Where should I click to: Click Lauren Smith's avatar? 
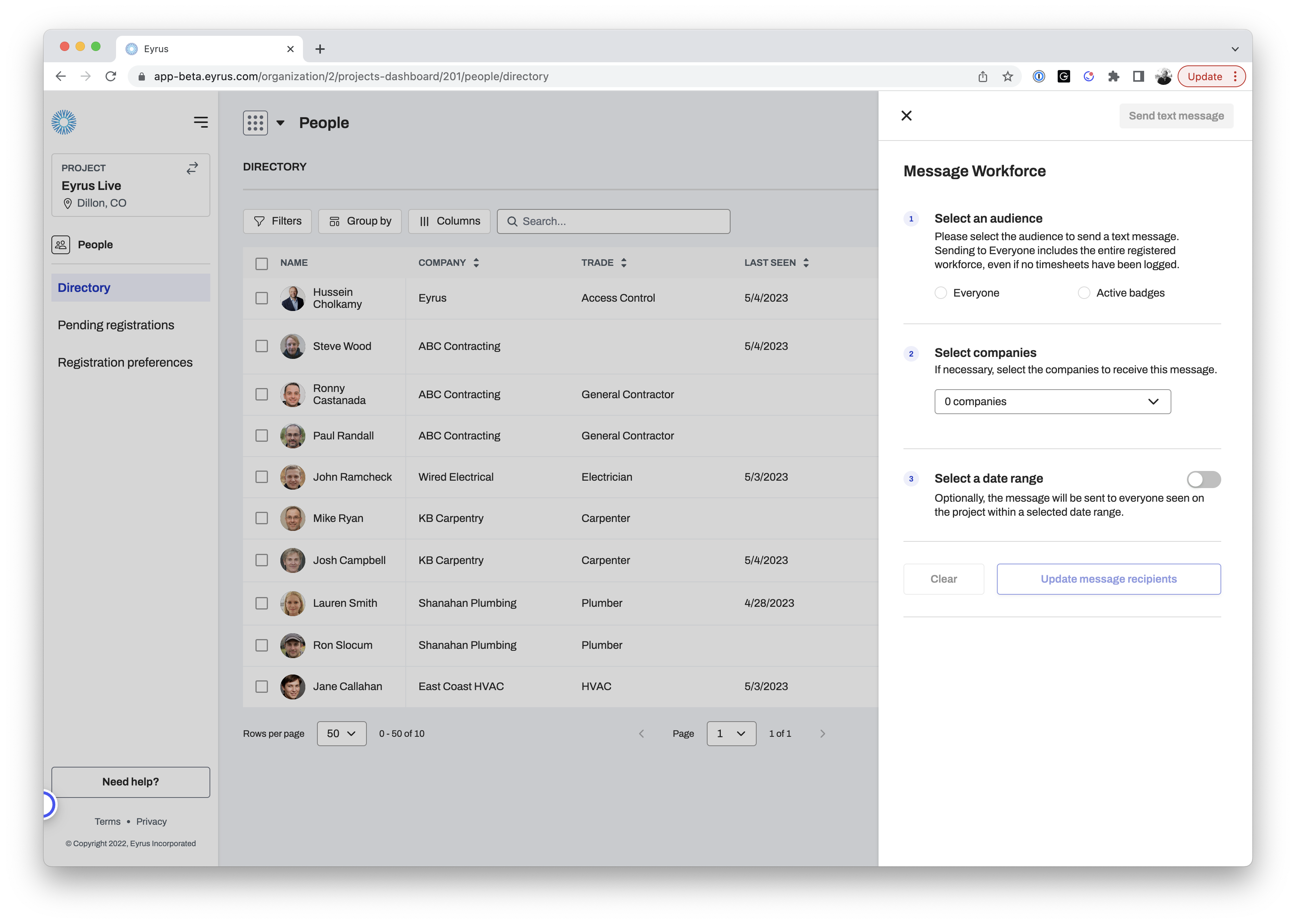(292, 603)
